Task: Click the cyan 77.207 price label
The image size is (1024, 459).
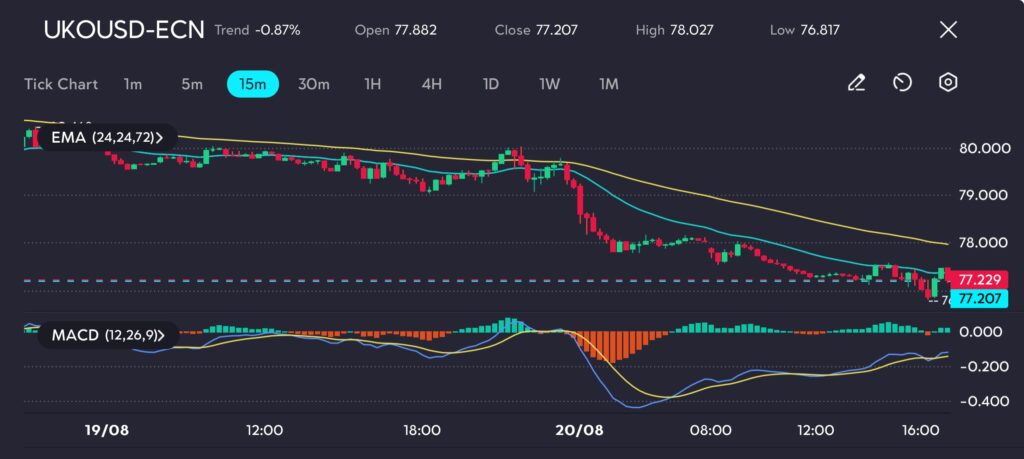Action: pos(973,298)
